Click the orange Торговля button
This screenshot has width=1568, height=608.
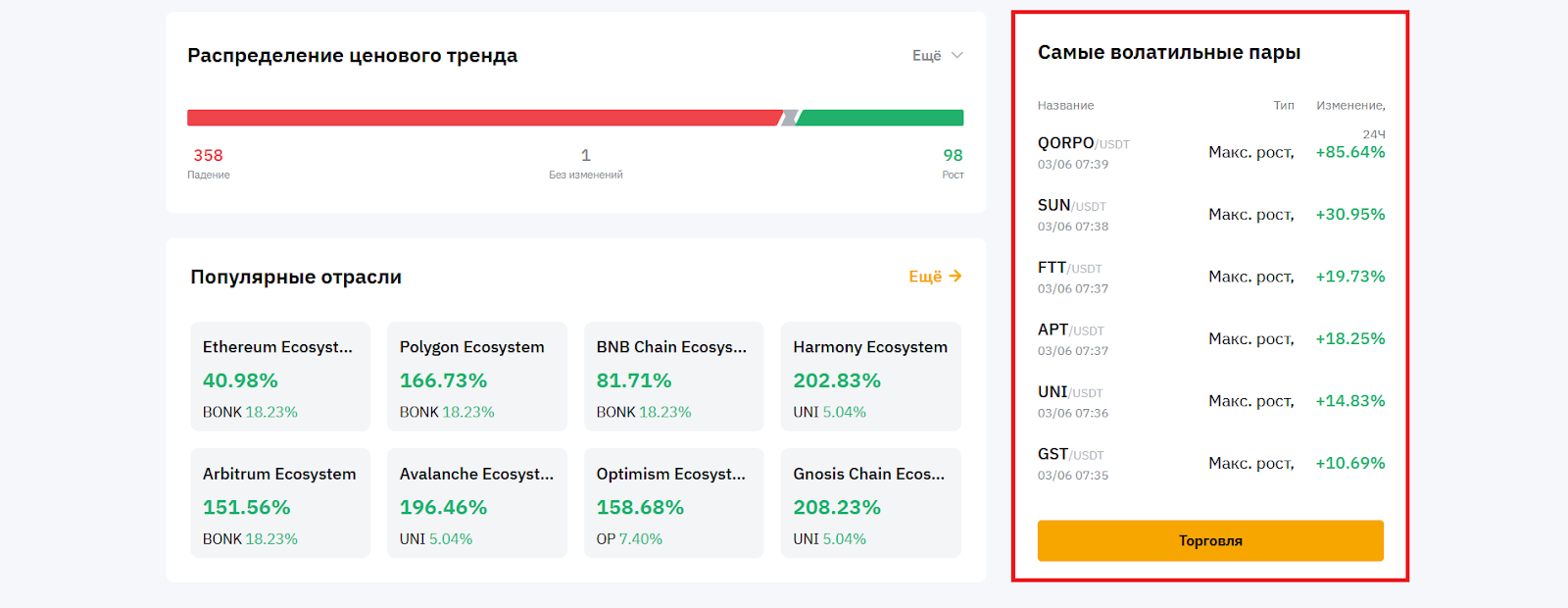(1210, 540)
